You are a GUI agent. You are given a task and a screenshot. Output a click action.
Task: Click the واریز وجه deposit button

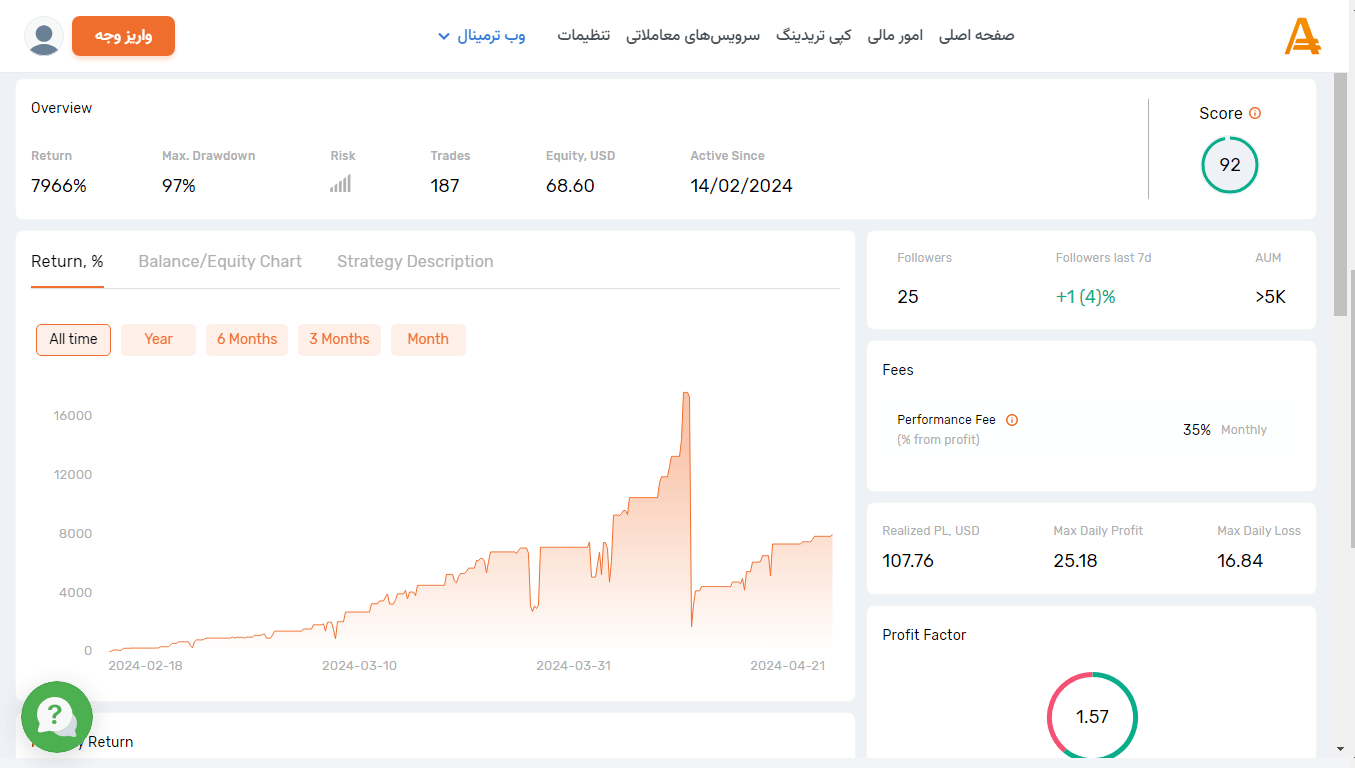(123, 35)
